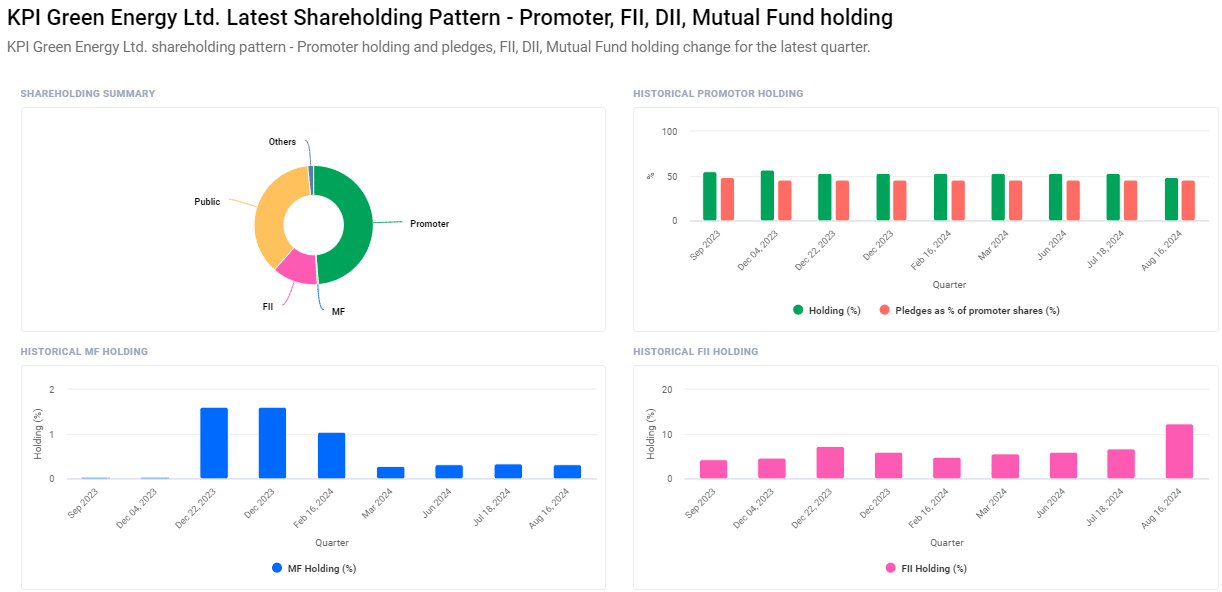Viewport: 1222px width, 592px height.
Task: Select green Dec 04, 2023 promoter holding bar
Action: coord(767,195)
